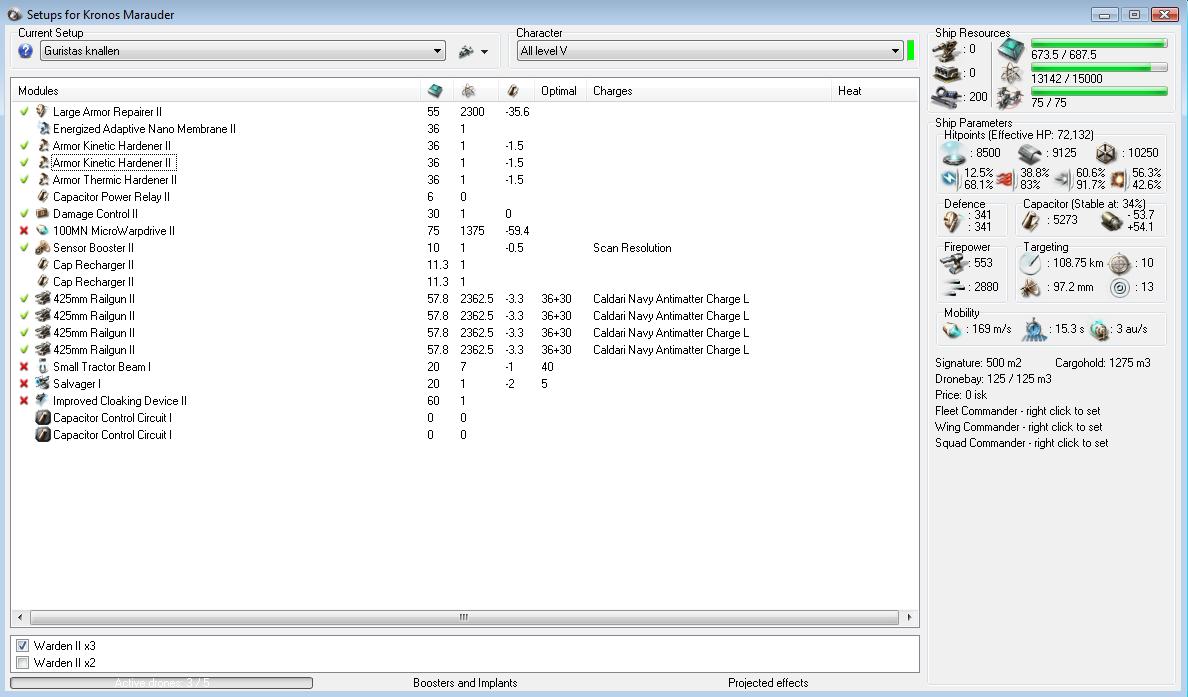Click Large Armor Repairer II module icon
The width and height of the screenshot is (1188, 697).
click(x=42, y=111)
